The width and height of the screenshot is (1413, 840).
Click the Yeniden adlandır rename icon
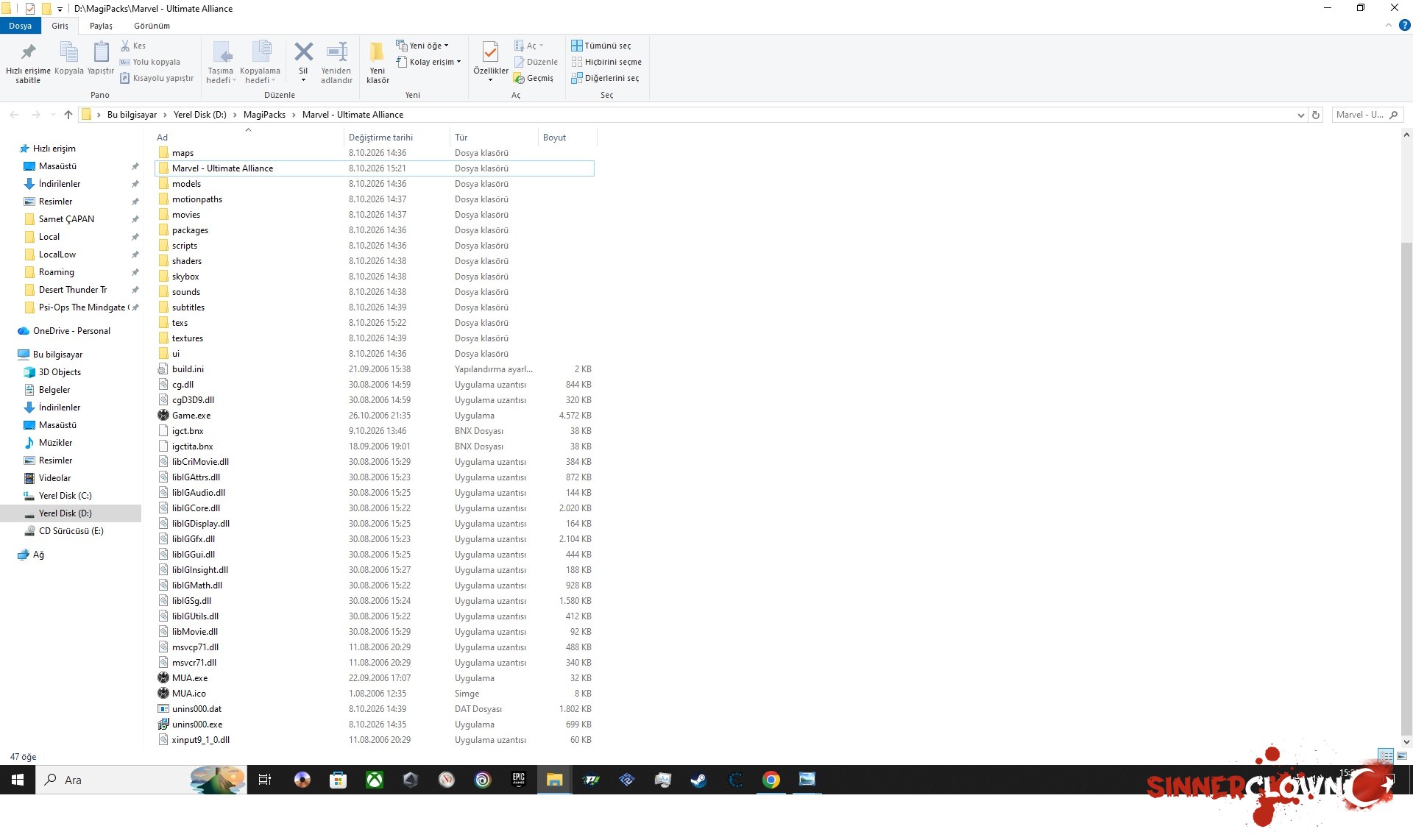pos(337,53)
